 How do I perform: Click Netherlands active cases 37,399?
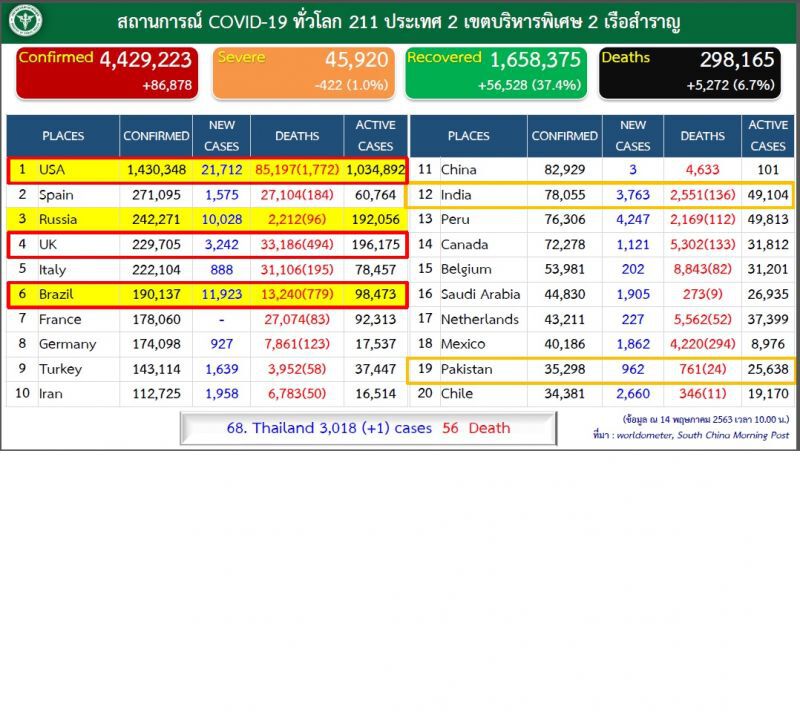point(767,319)
